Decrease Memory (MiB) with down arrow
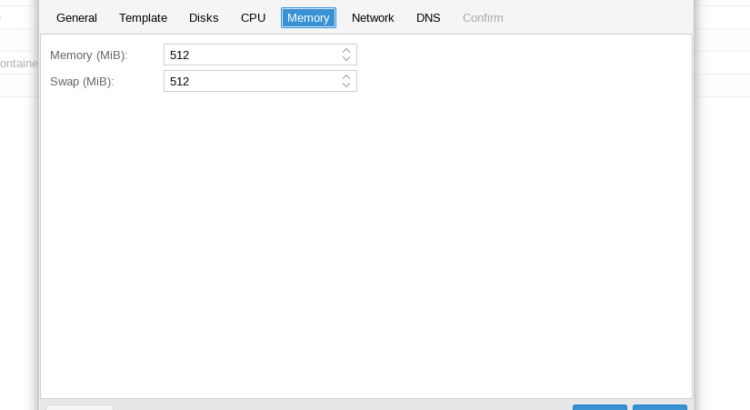This screenshot has width=750, height=410. click(x=346, y=59)
